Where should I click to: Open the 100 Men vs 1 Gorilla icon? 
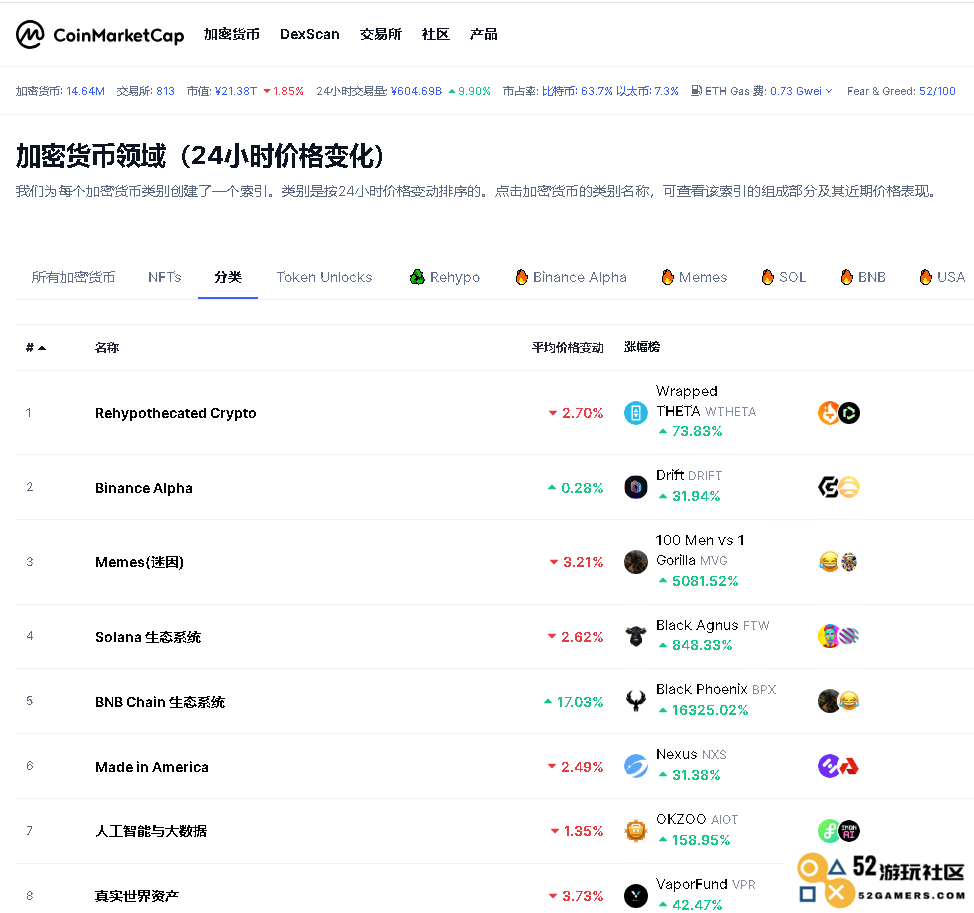635,561
